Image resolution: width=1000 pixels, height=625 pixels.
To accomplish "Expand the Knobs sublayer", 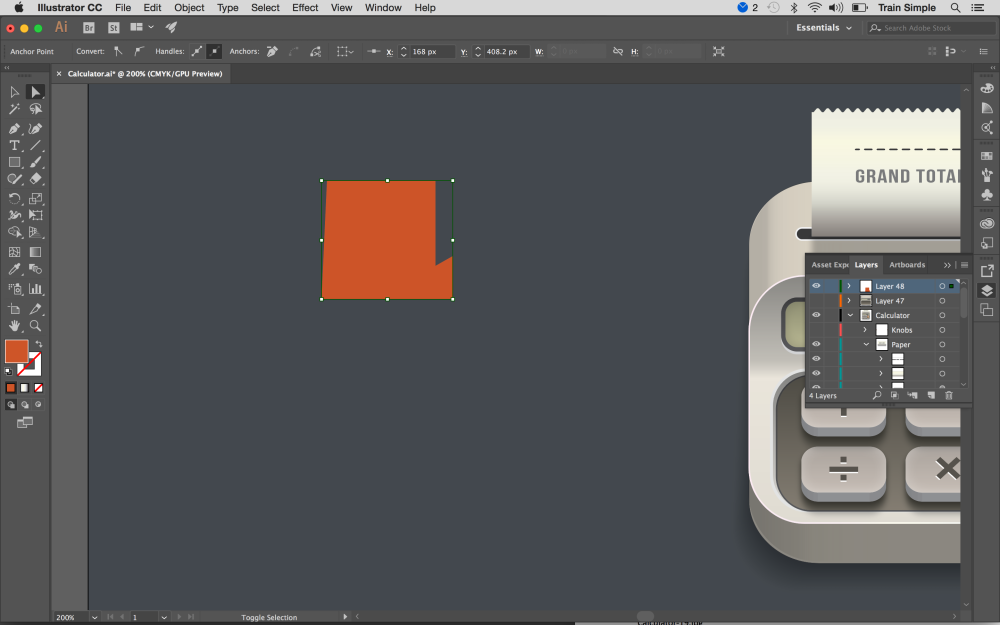I will [x=865, y=330].
